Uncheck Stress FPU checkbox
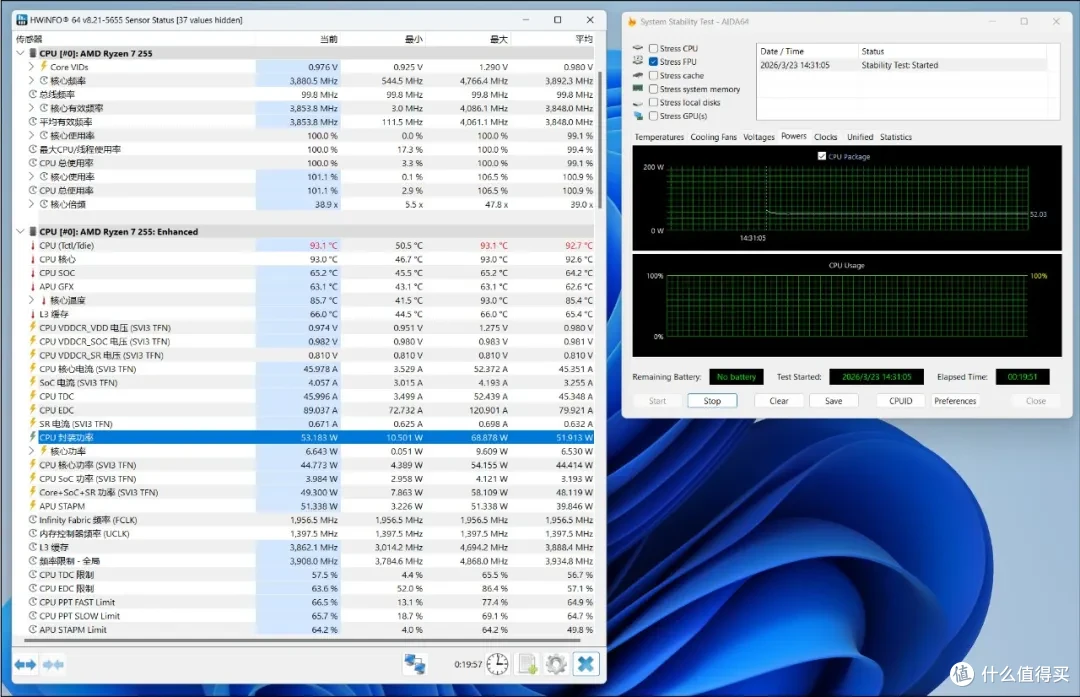Screen dimensions: 1080x697 [653, 61]
